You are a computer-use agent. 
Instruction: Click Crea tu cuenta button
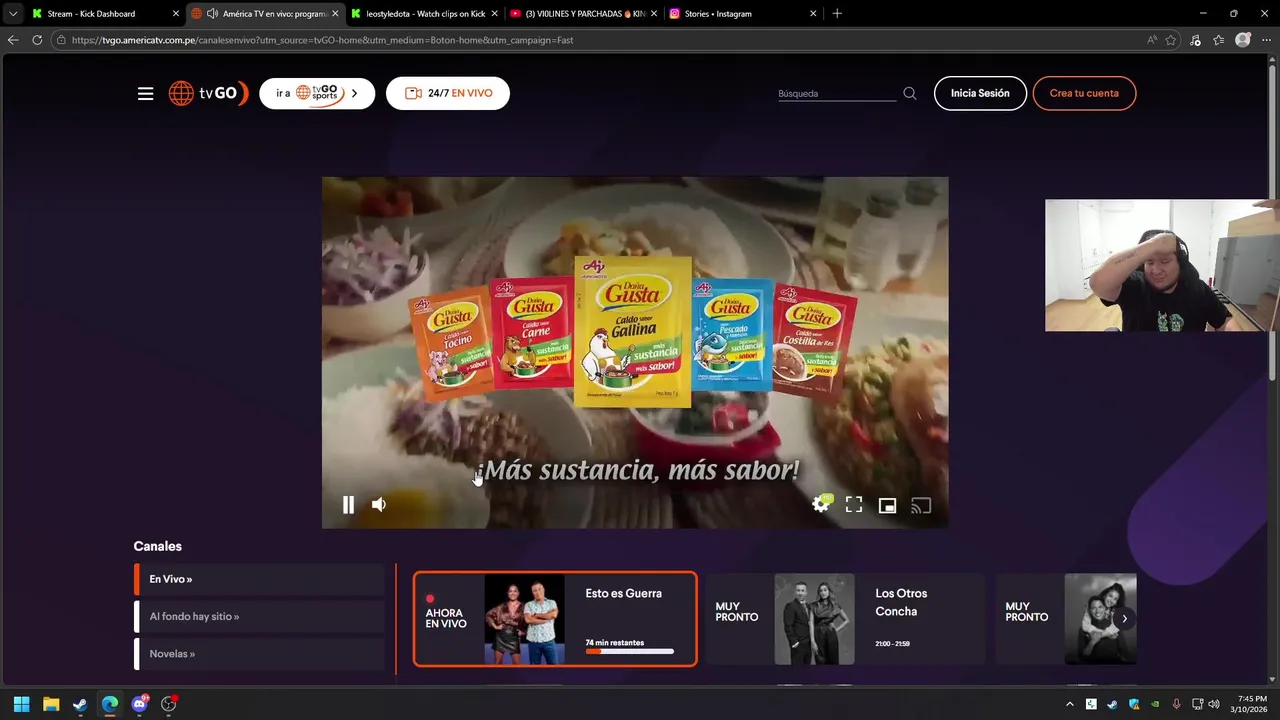1084,93
